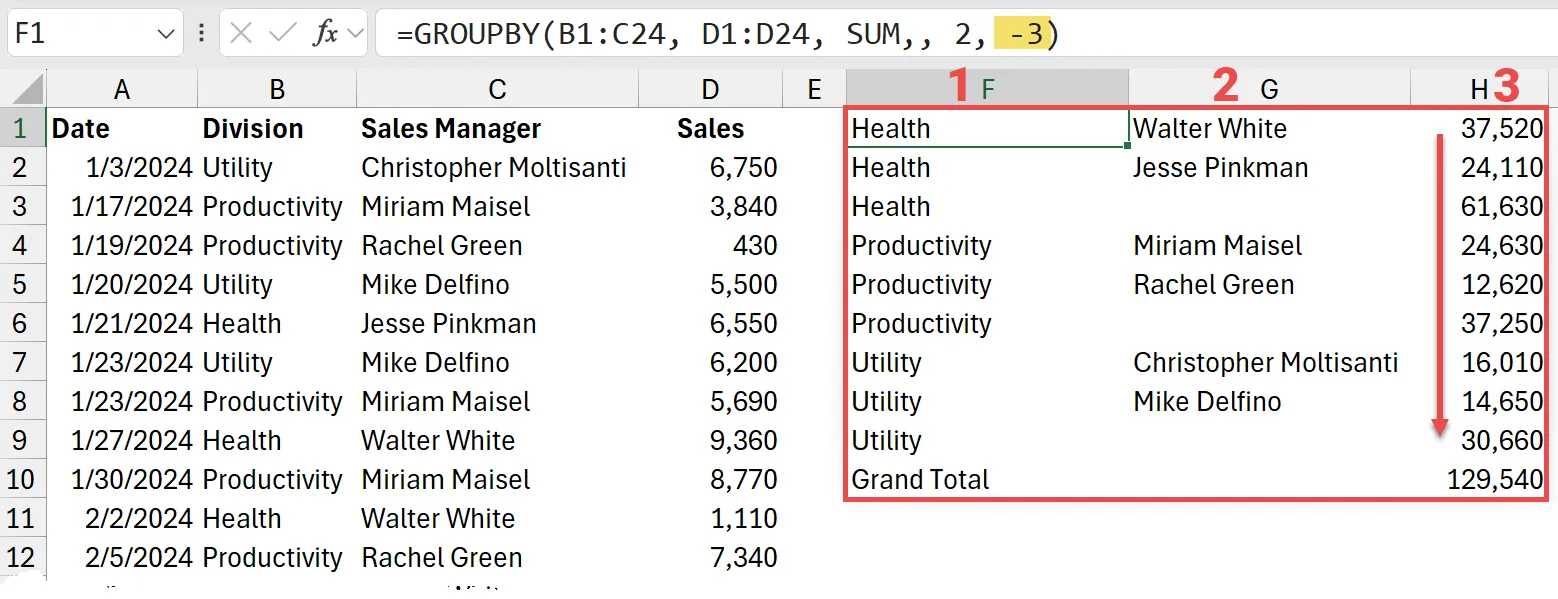
Task: Open the Name Box dropdown arrow
Action: pos(166,34)
